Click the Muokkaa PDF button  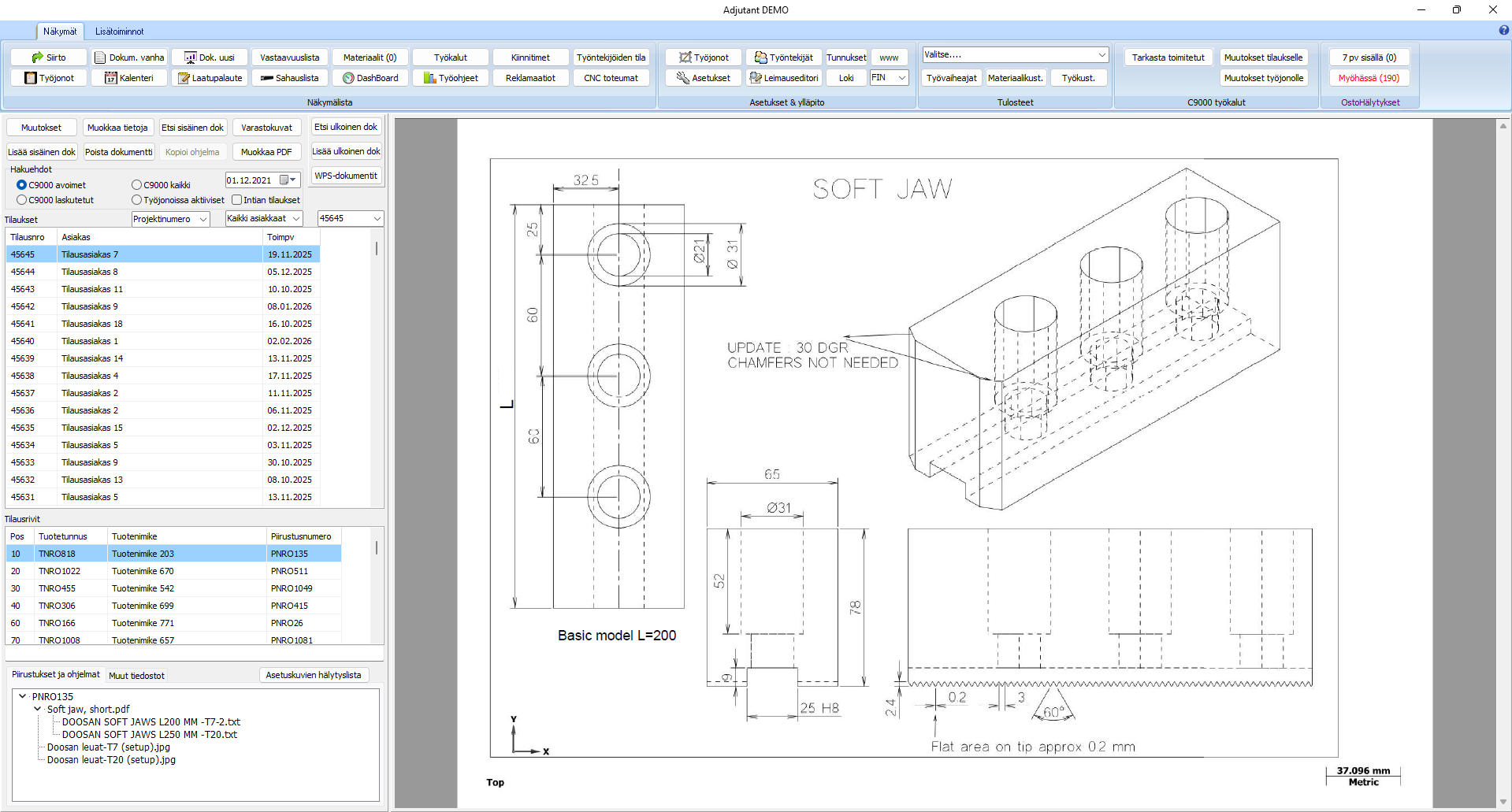pos(266,152)
